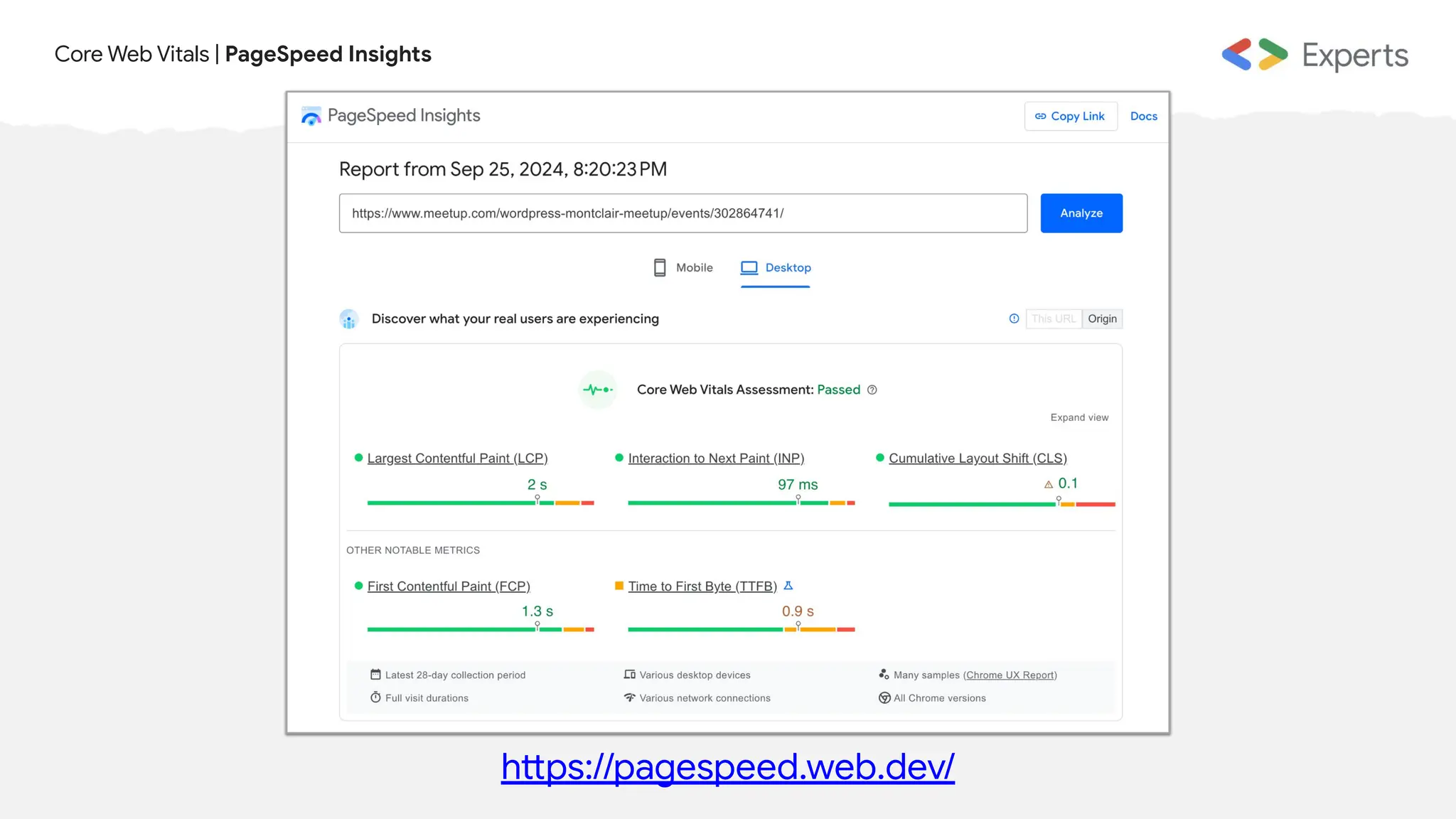
Task: Open Cumulative Layout Shift (CLS) link
Action: point(978,459)
